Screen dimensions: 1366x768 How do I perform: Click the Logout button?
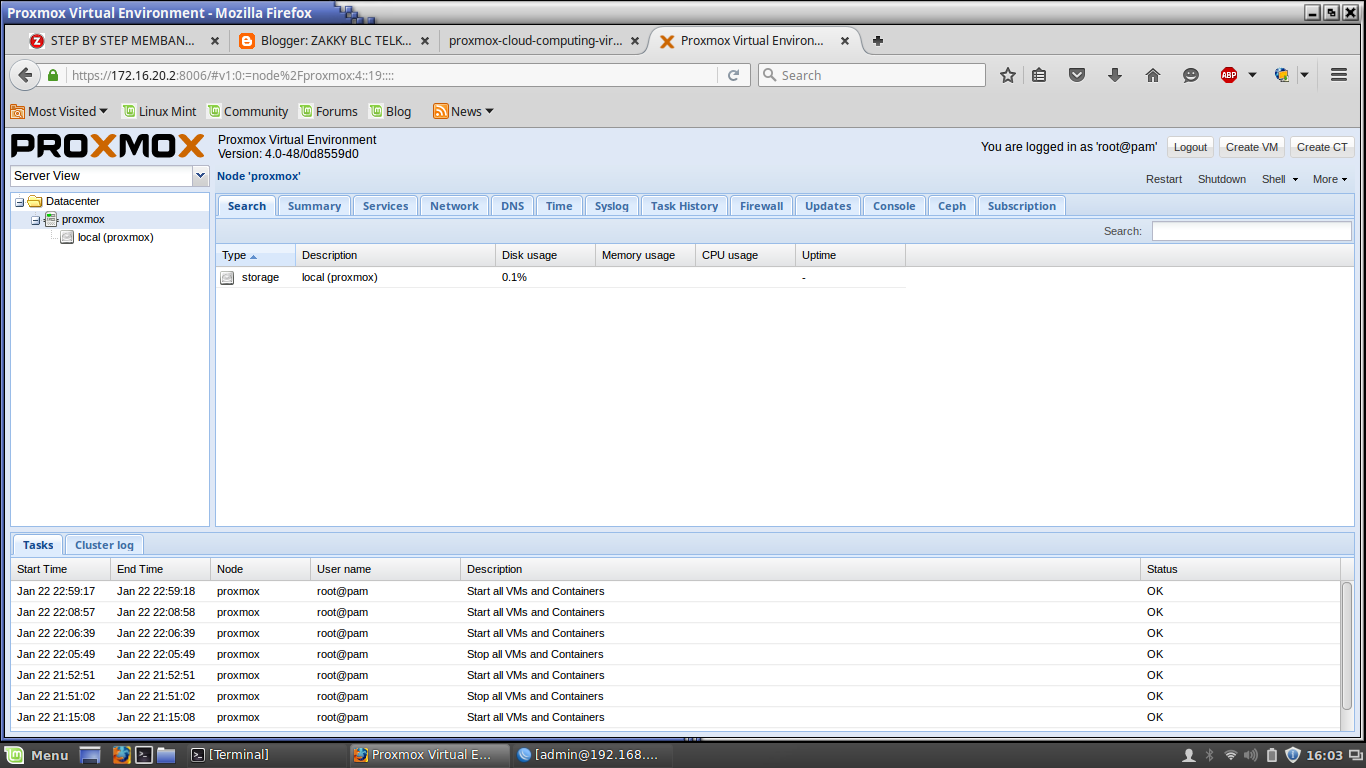(x=1190, y=147)
